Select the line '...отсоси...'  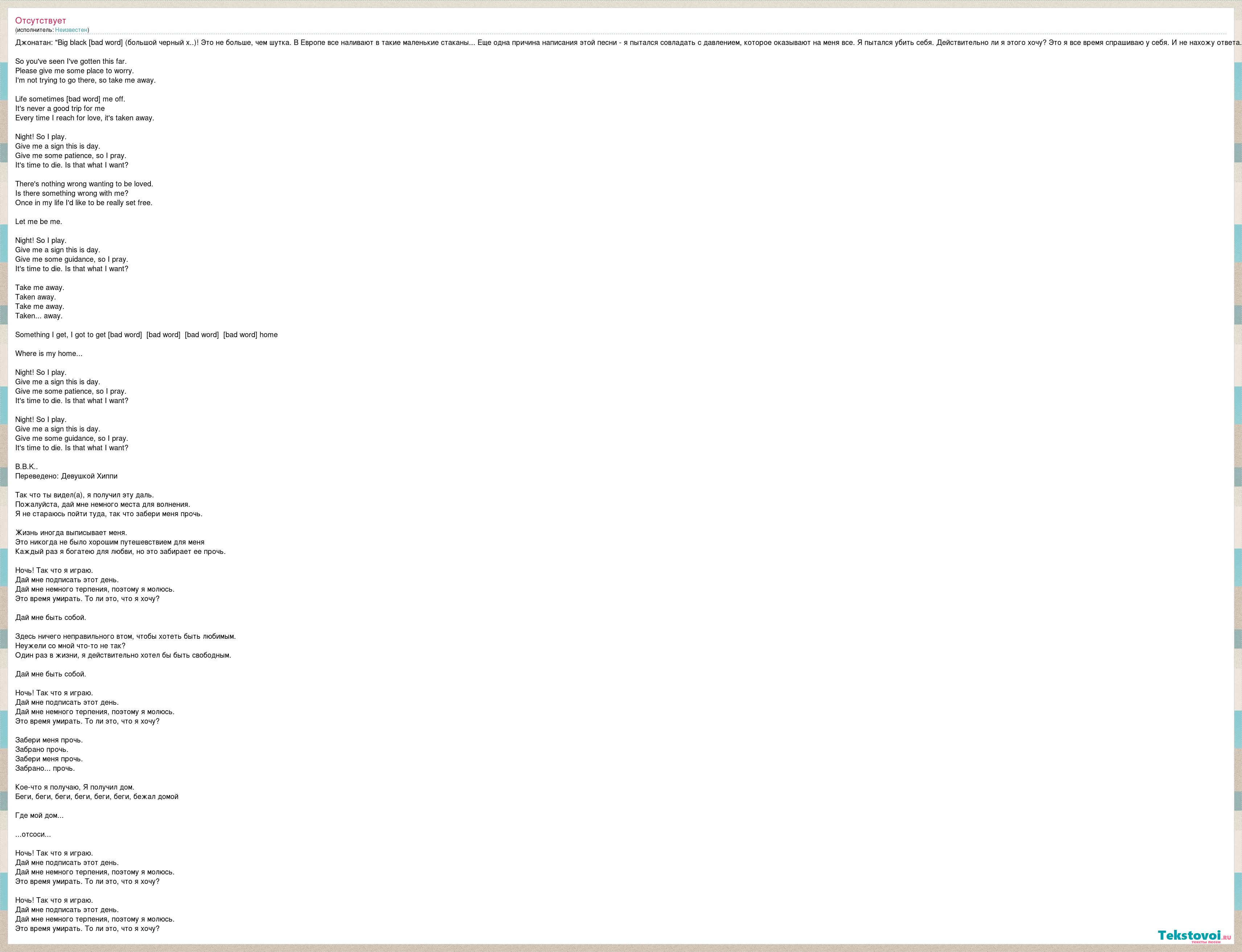(33, 835)
